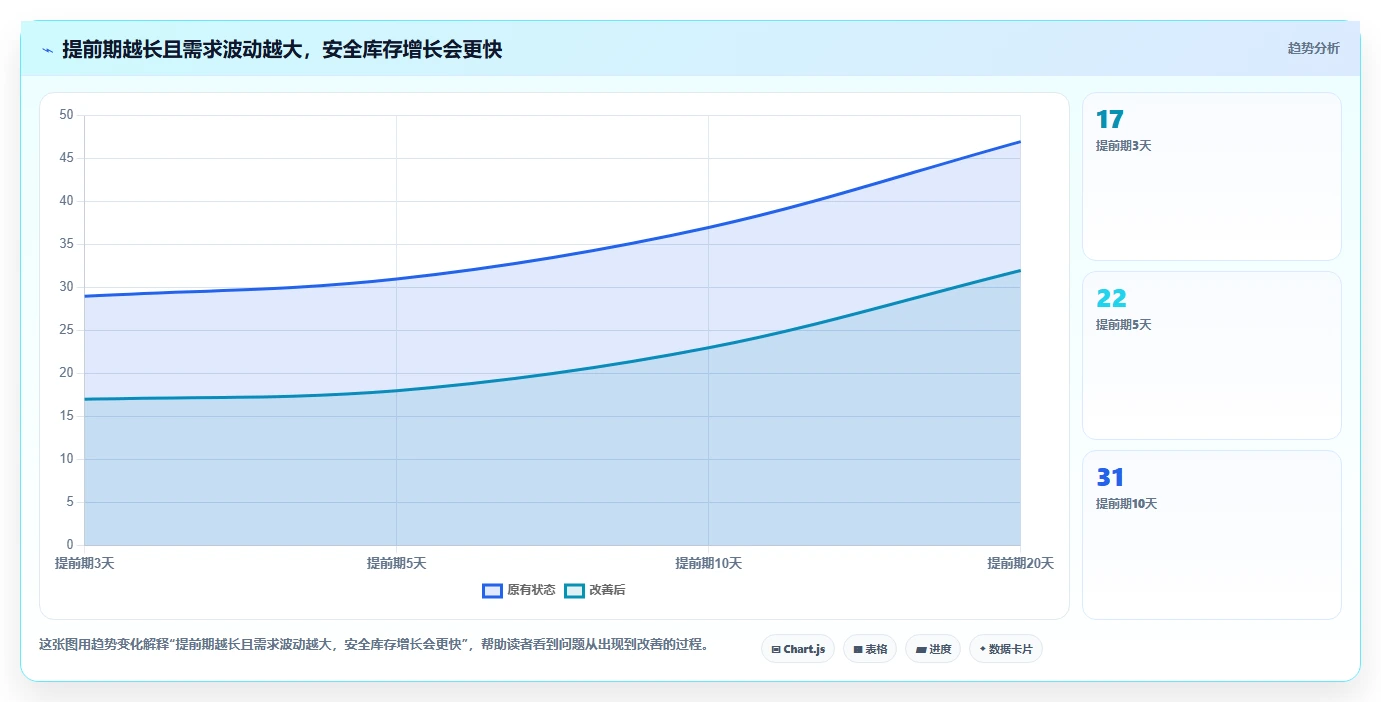Image resolution: width=1381 pixels, height=702 pixels.
Task: Click the 提前期3天 x-axis label
Action: click(x=84, y=563)
